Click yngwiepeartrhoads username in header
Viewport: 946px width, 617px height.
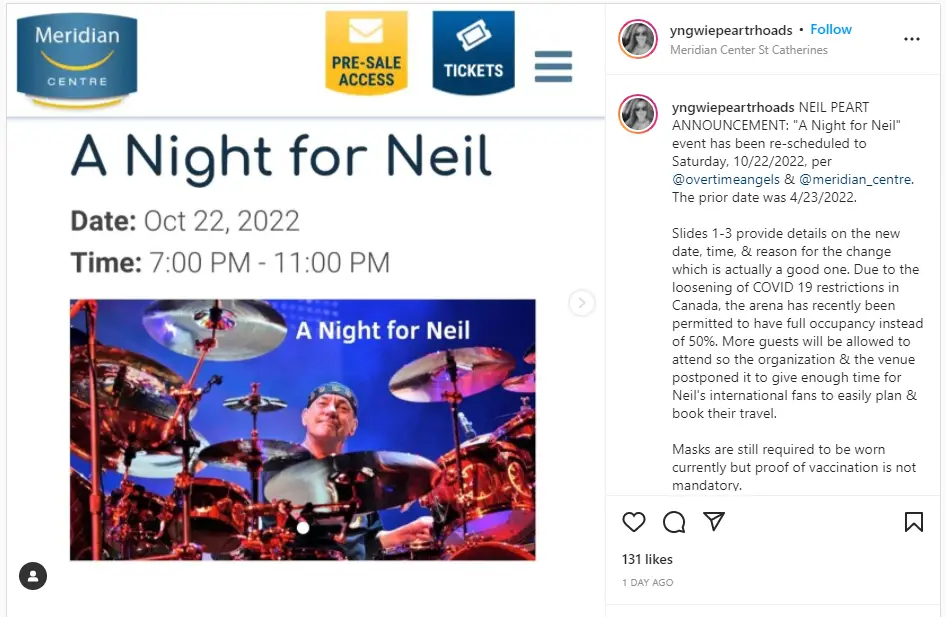click(x=731, y=30)
